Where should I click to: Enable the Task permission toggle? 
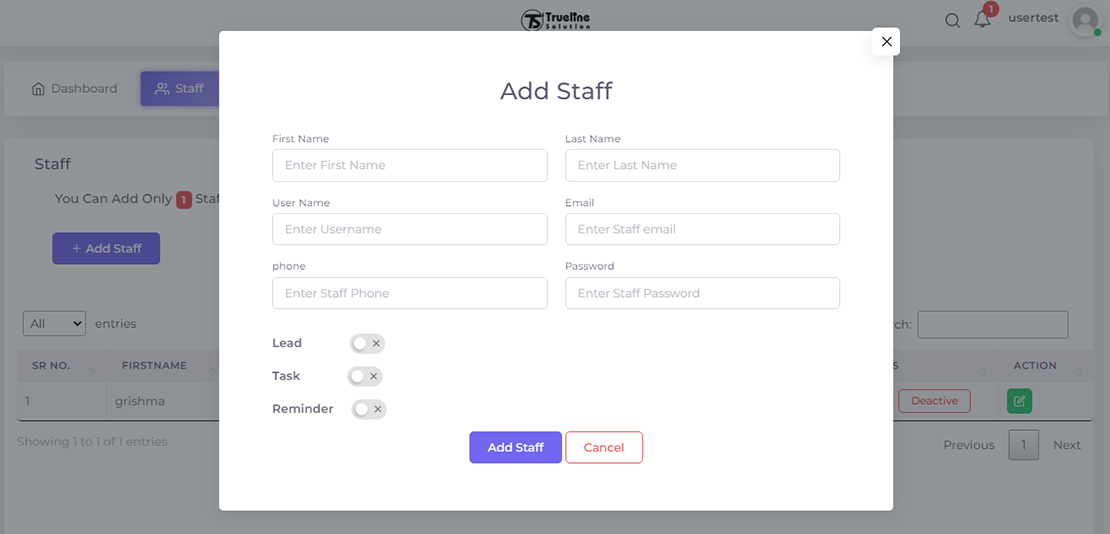tap(365, 377)
